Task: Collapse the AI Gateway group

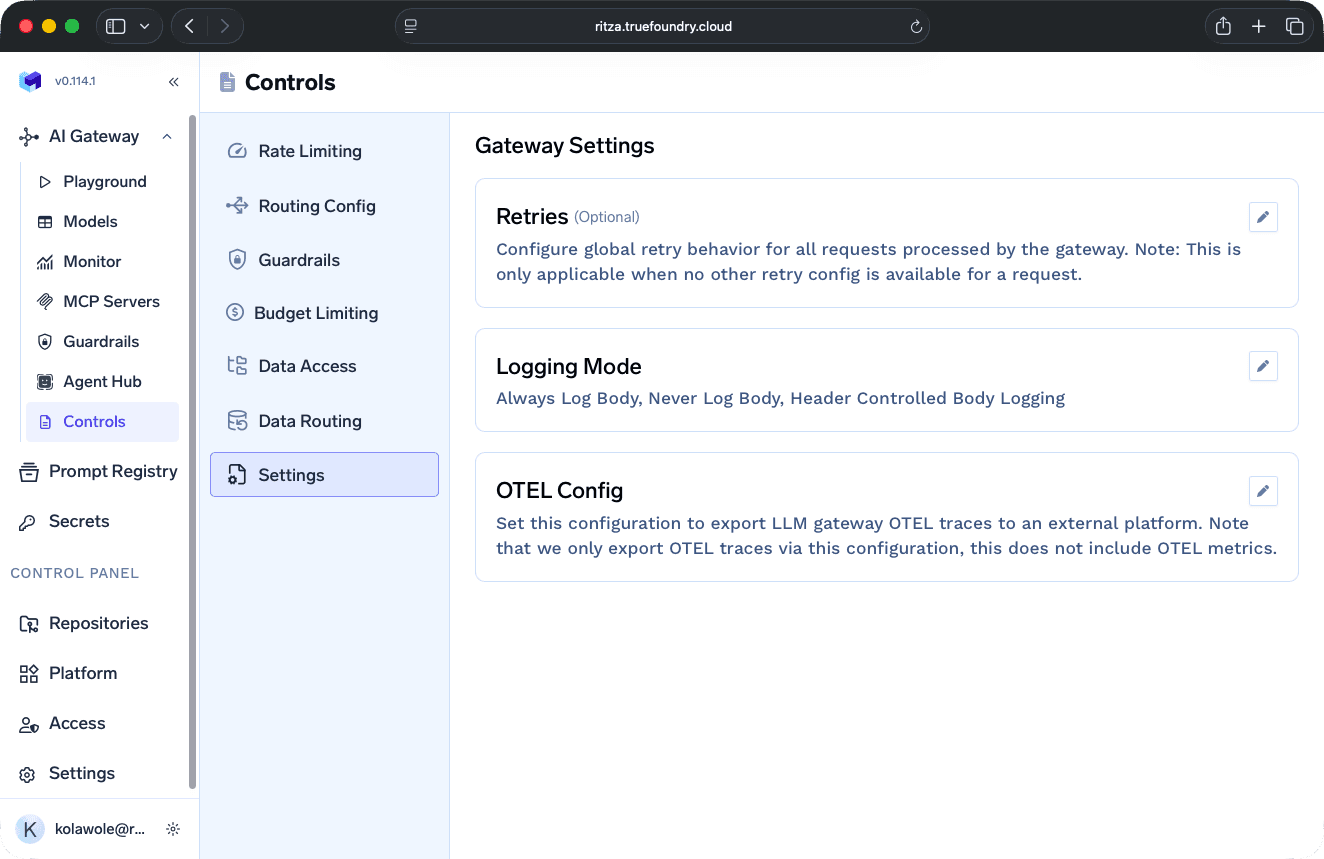Action: click(x=167, y=136)
